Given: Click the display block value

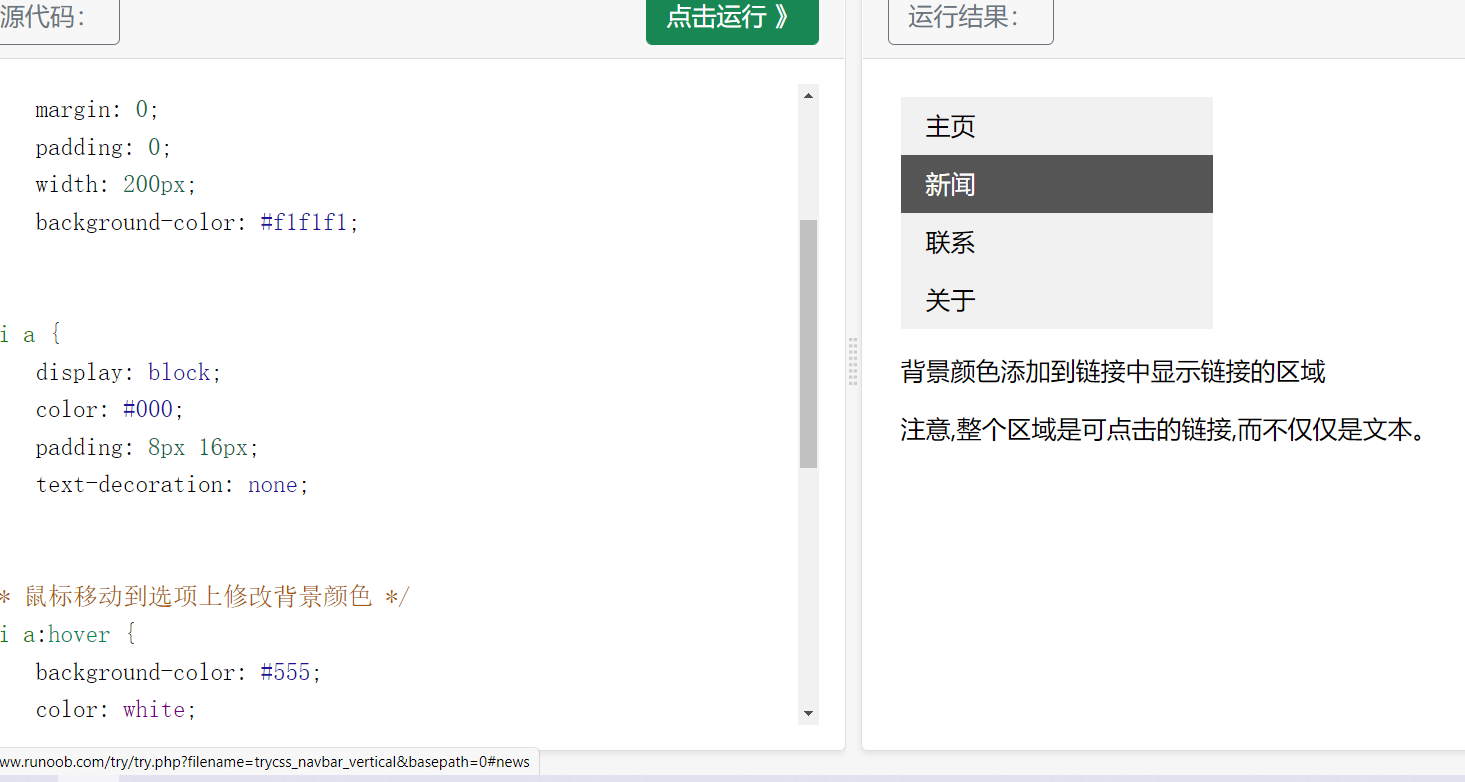Looking at the screenshot, I should point(180,371).
